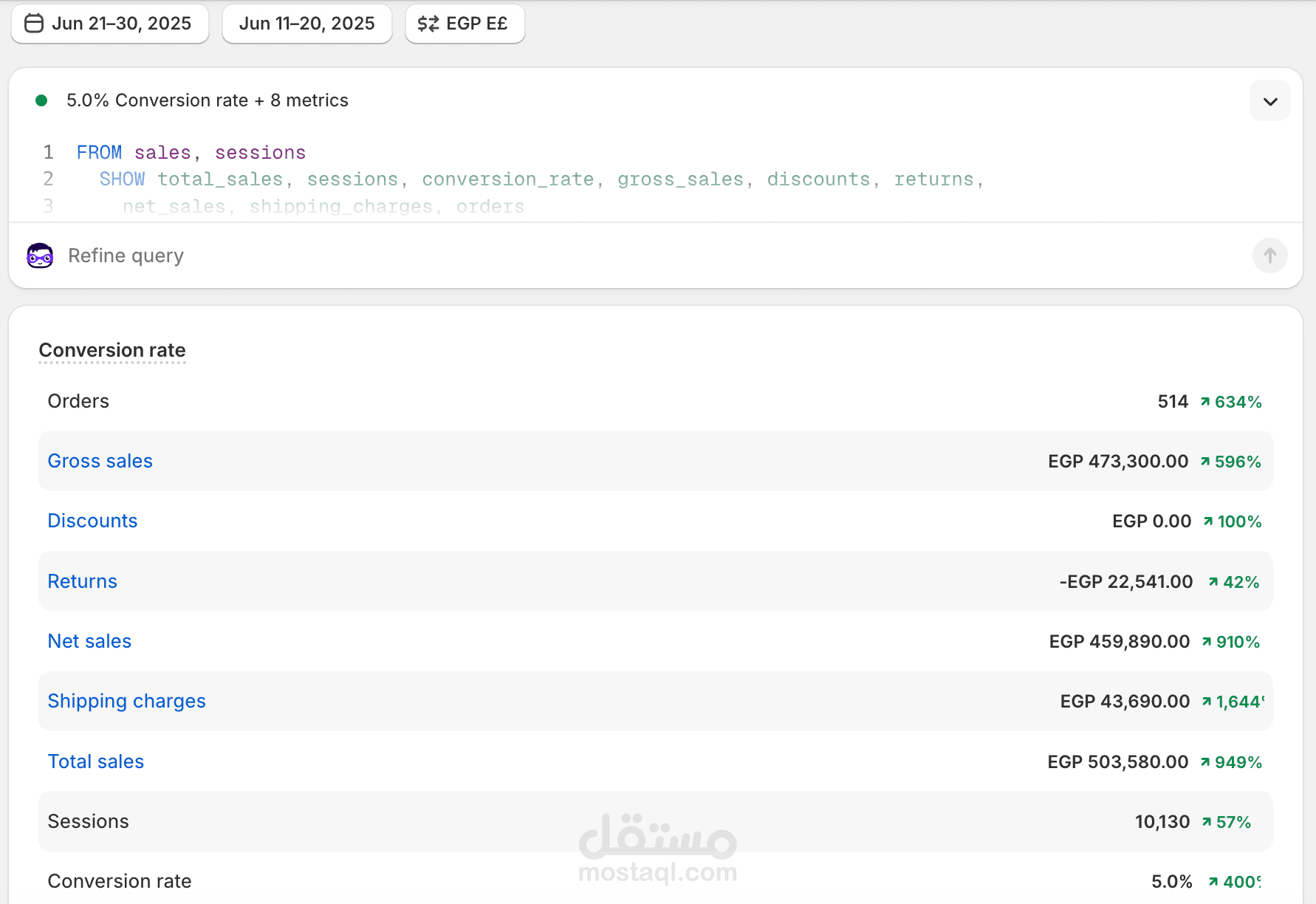Click the Sidekick assistant avatar icon

pyautogui.click(x=40, y=256)
